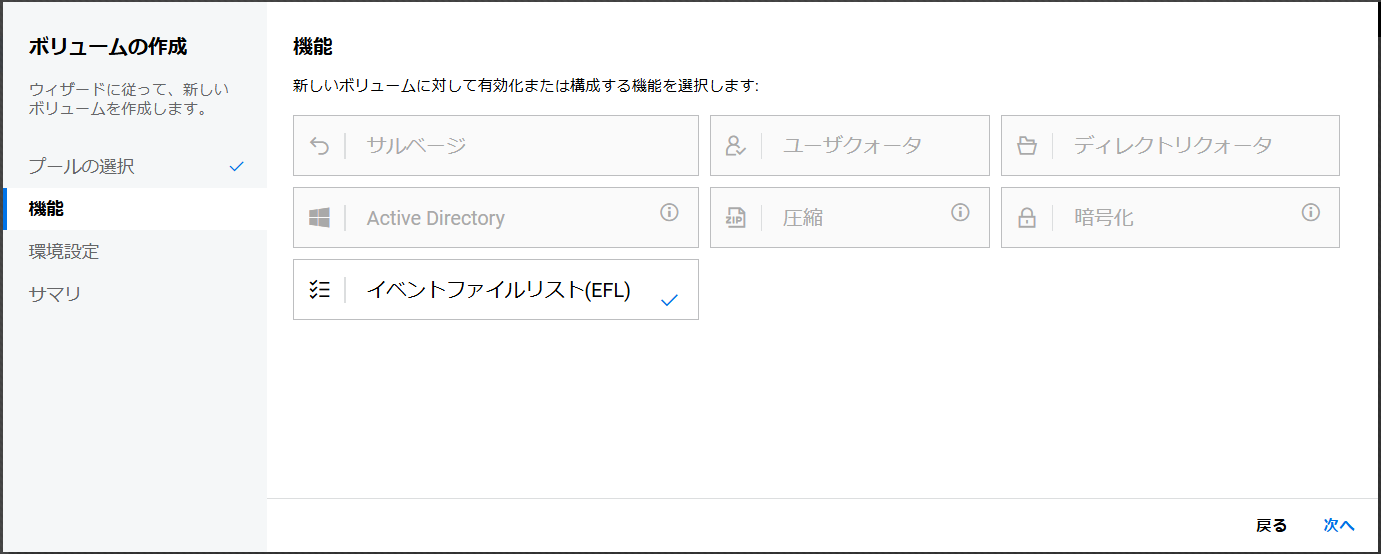Select the 機能 step in sidebar

[x=47, y=209]
